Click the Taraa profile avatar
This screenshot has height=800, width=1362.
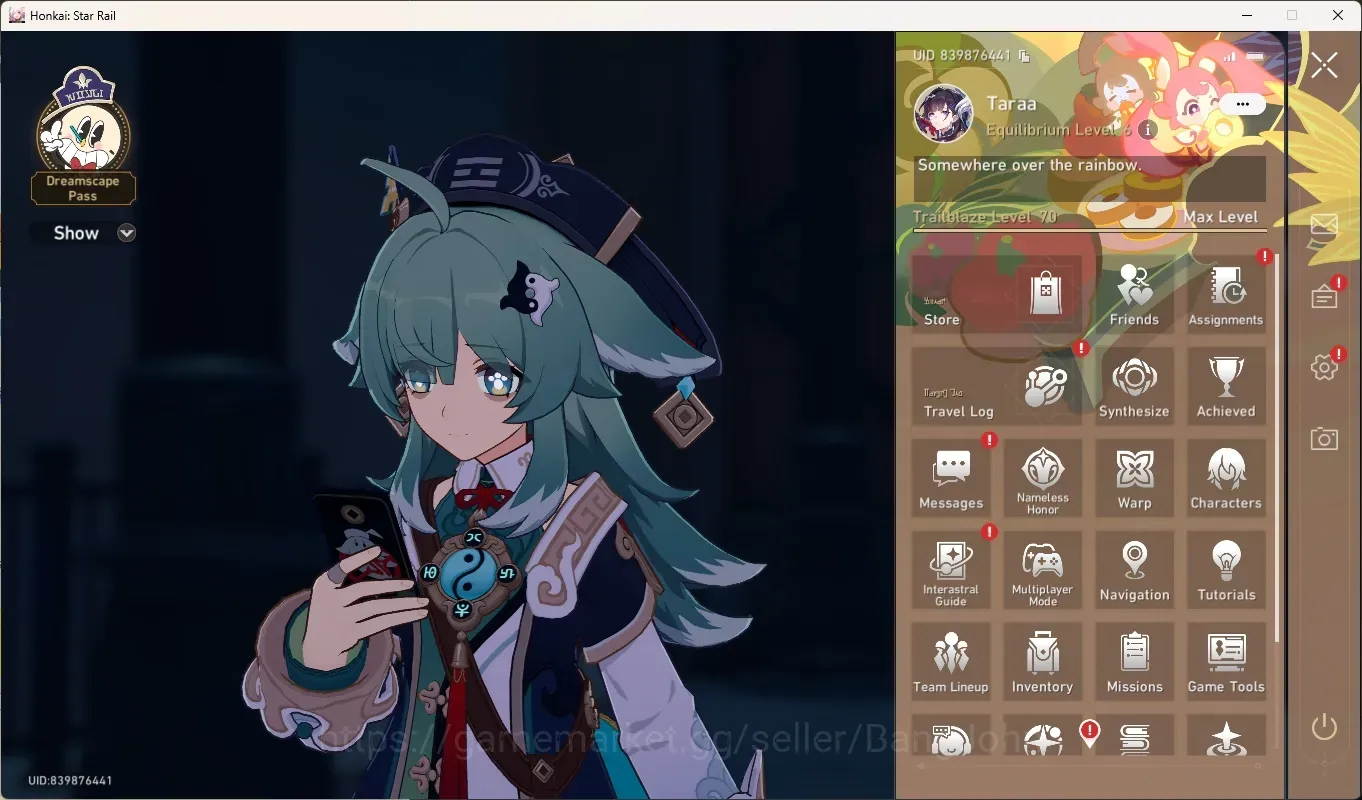pyautogui.click(x=943, y=113)
